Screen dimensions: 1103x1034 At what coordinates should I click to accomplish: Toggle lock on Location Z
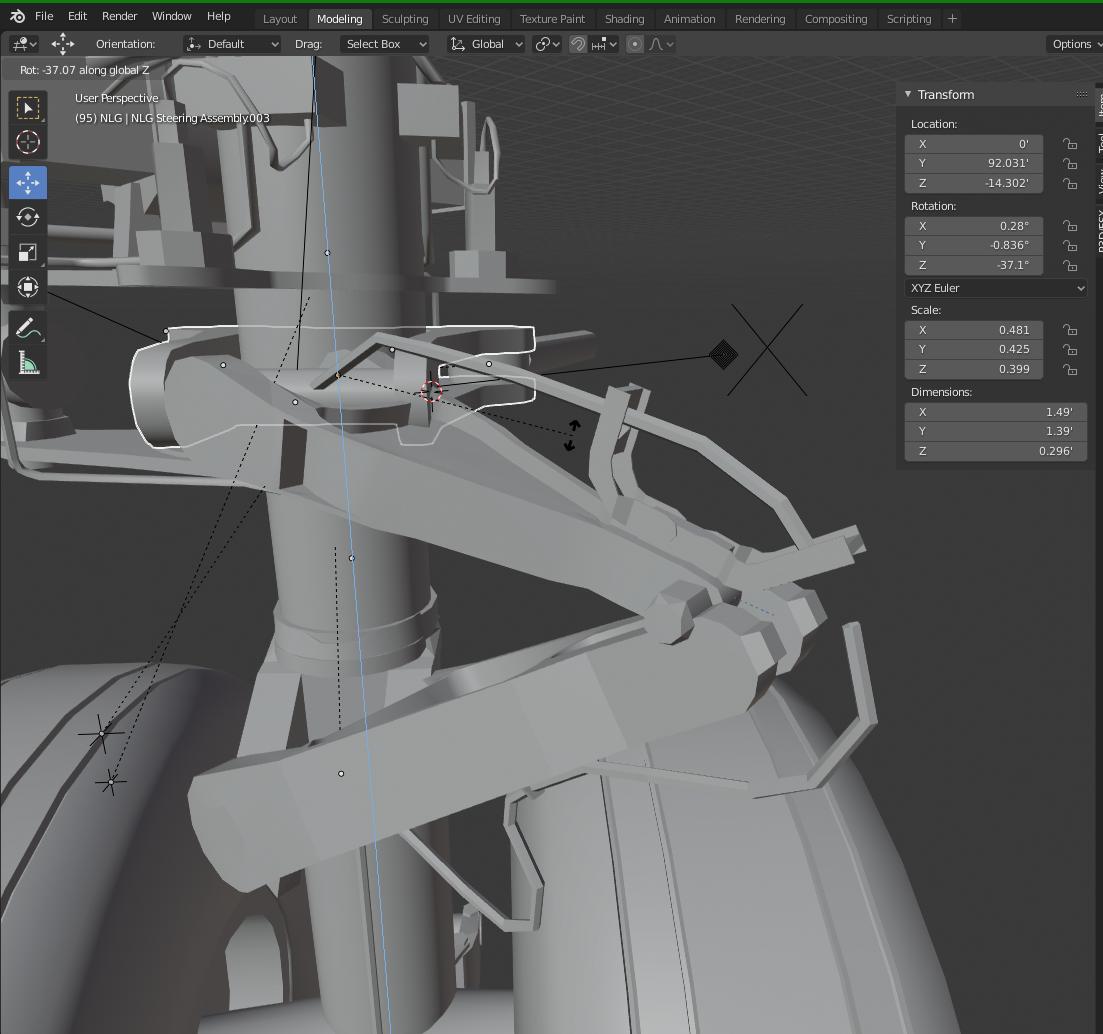click(x=1070, y=183)
